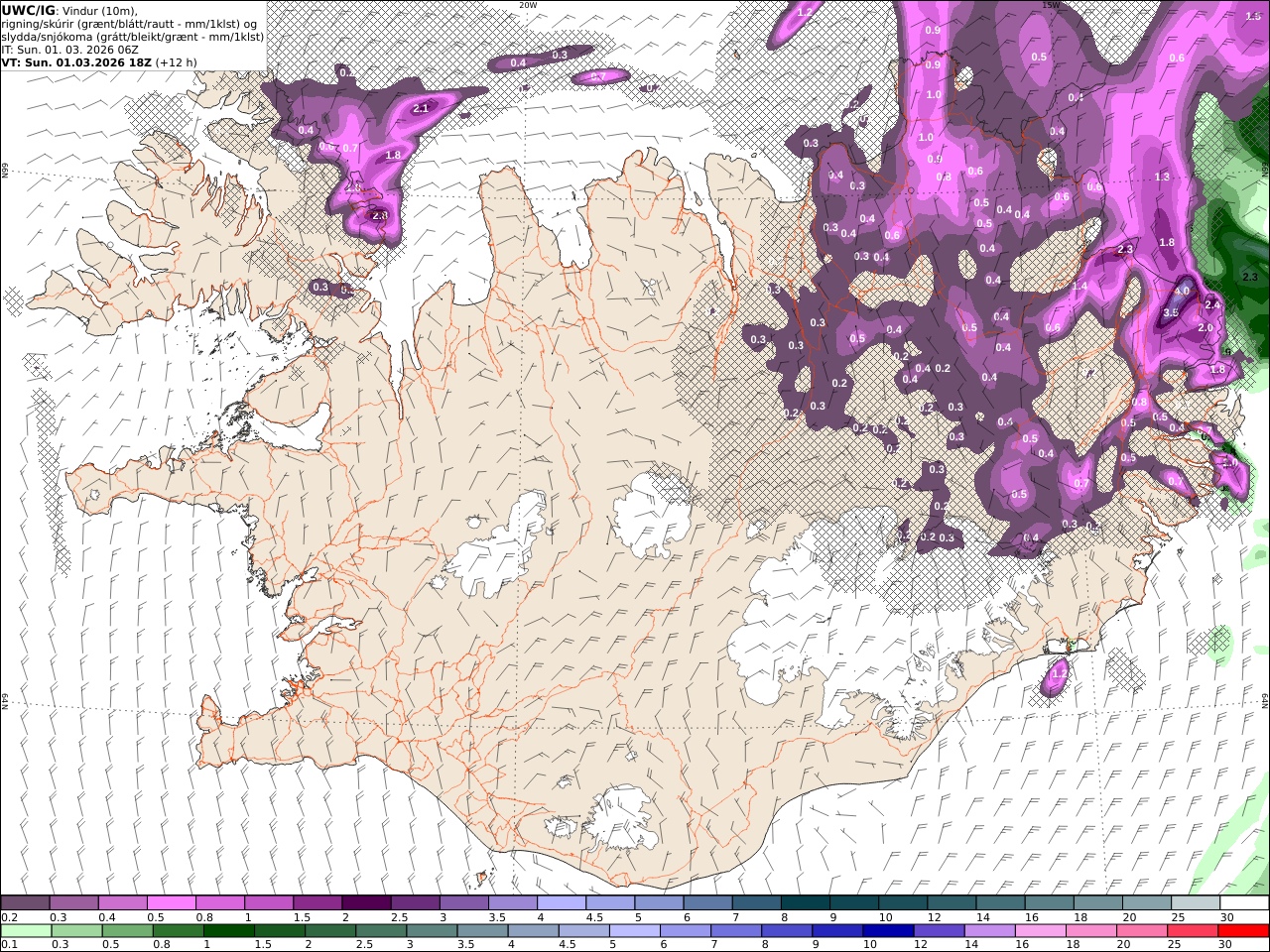Click the '2.0' precipitation value on the map

click(x=1206, y=327)
